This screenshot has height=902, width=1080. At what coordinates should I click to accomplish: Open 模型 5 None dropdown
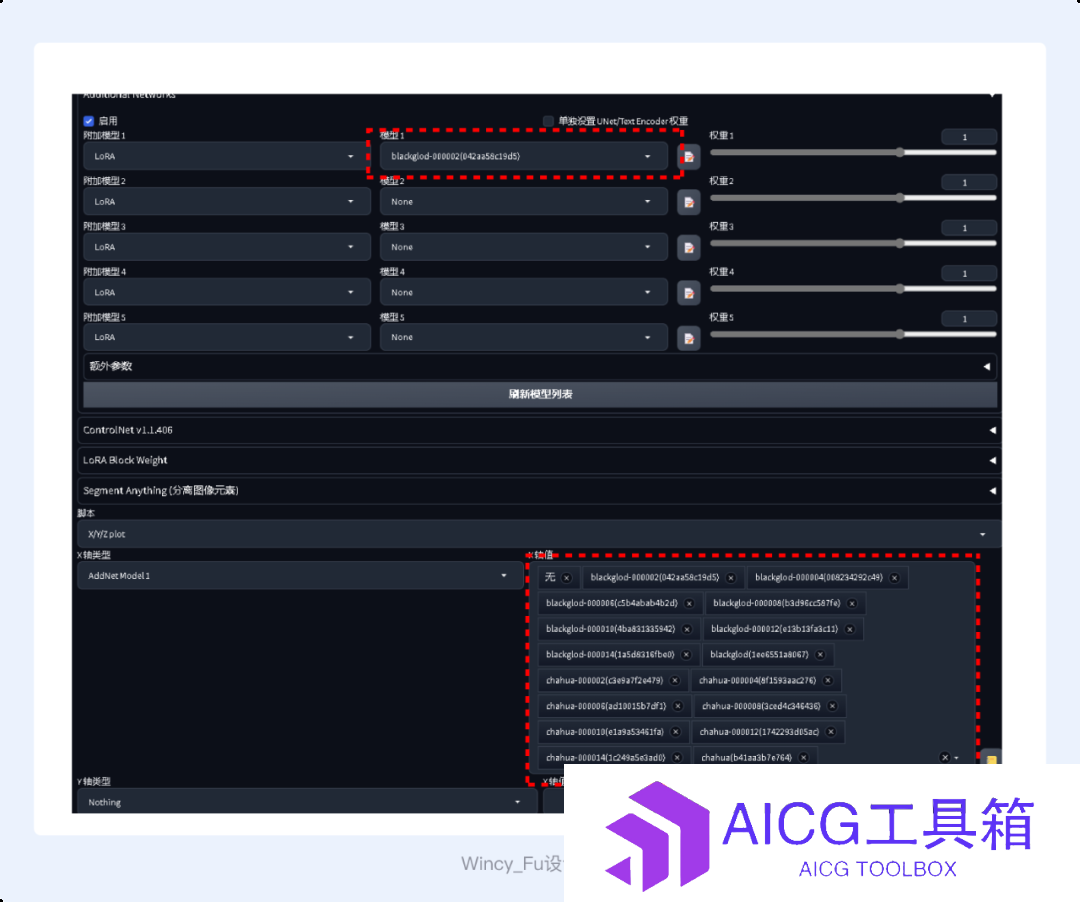(x=523, y=337)
